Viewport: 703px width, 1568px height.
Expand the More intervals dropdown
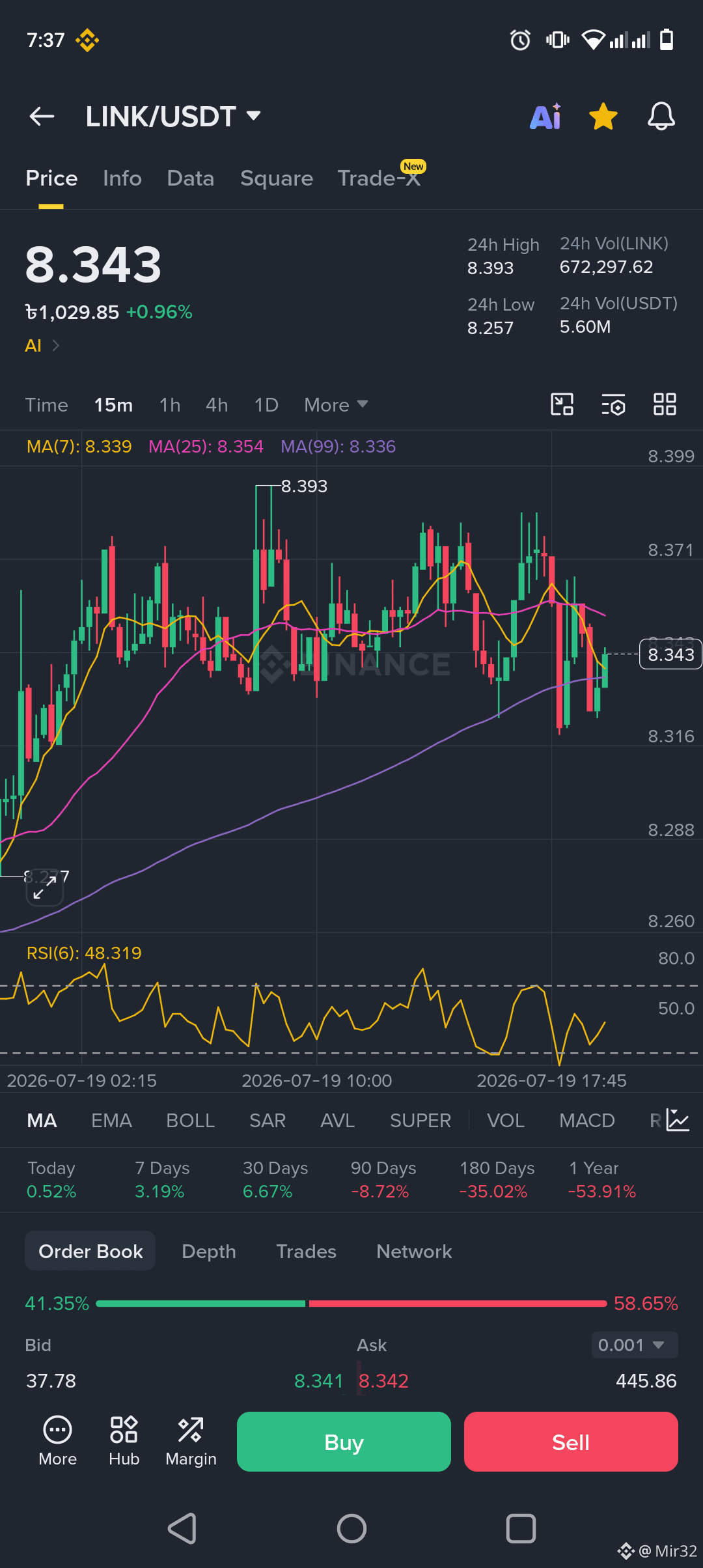336,405
